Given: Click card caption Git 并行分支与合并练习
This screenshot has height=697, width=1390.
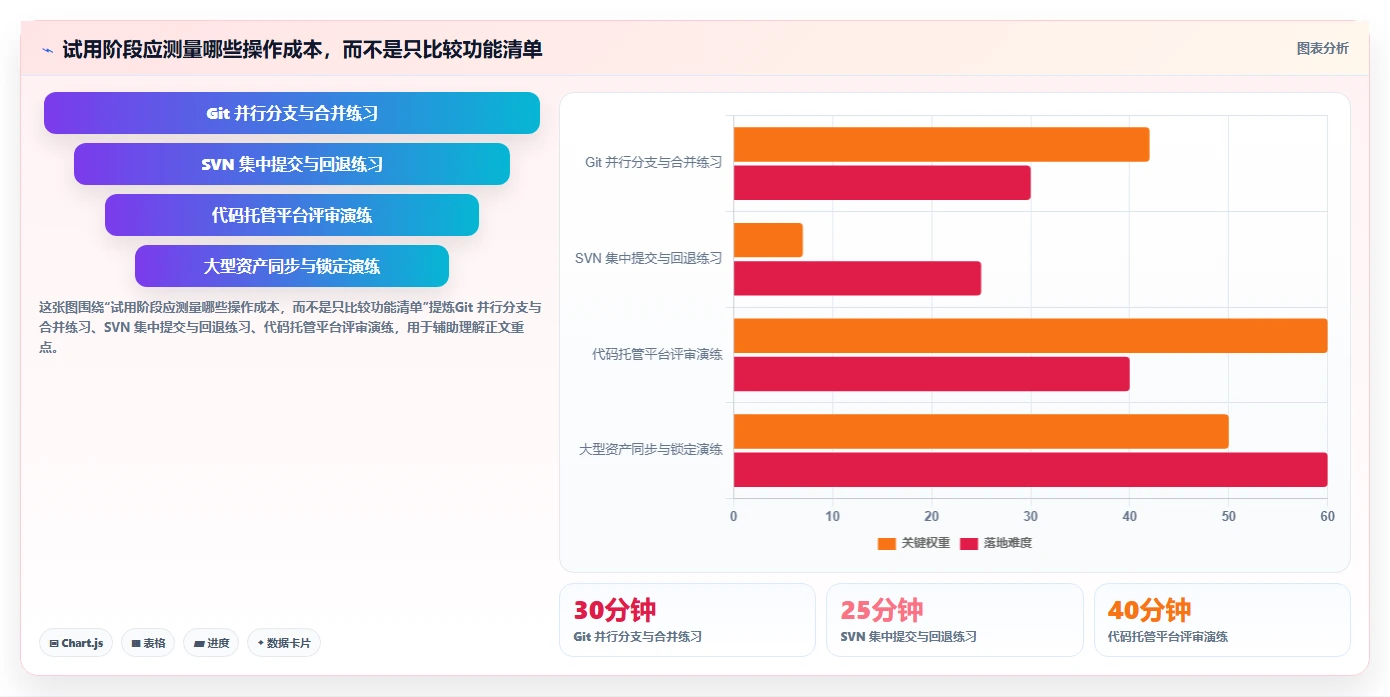Looking at the screenshot, I should click(x=637, y=636).
